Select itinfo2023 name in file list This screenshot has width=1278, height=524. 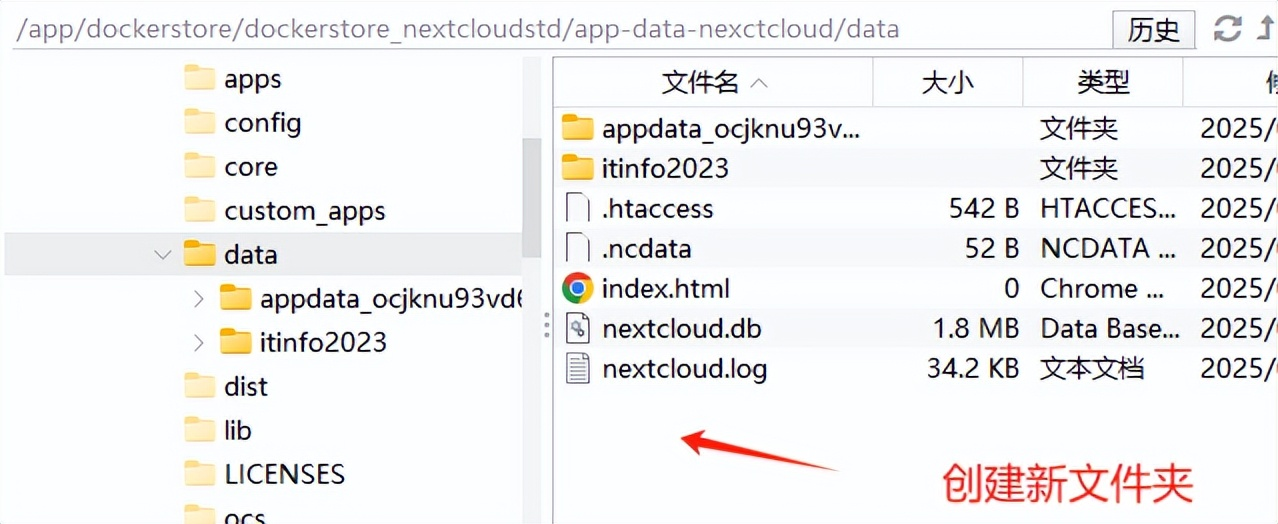(x=665, y=168)
